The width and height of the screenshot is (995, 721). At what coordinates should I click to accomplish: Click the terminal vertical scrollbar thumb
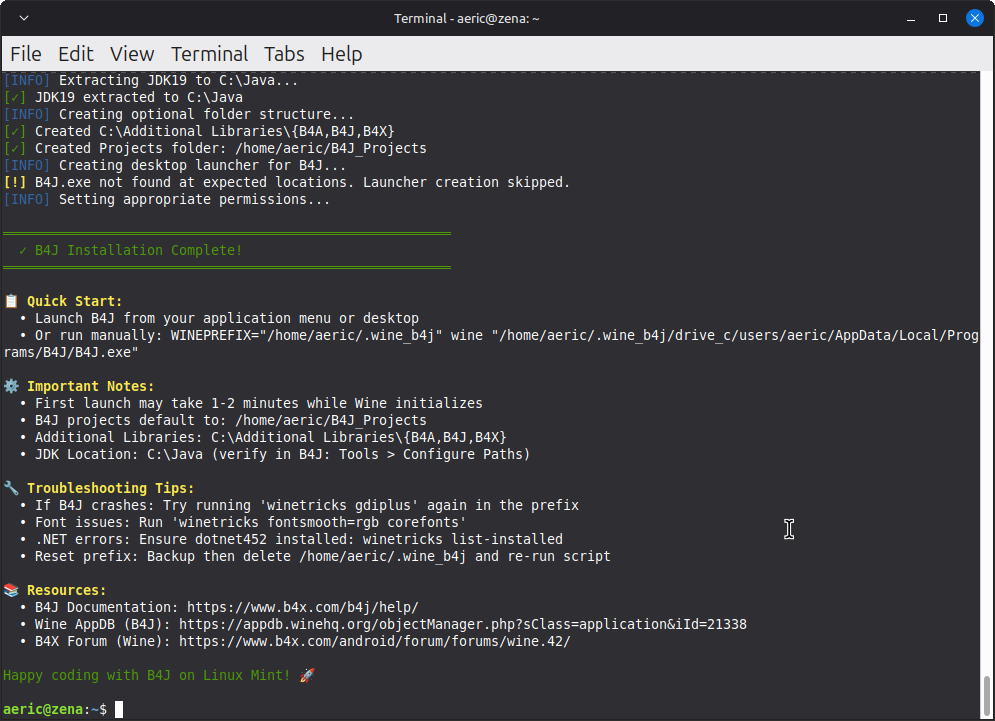click(x=986, y=695)
